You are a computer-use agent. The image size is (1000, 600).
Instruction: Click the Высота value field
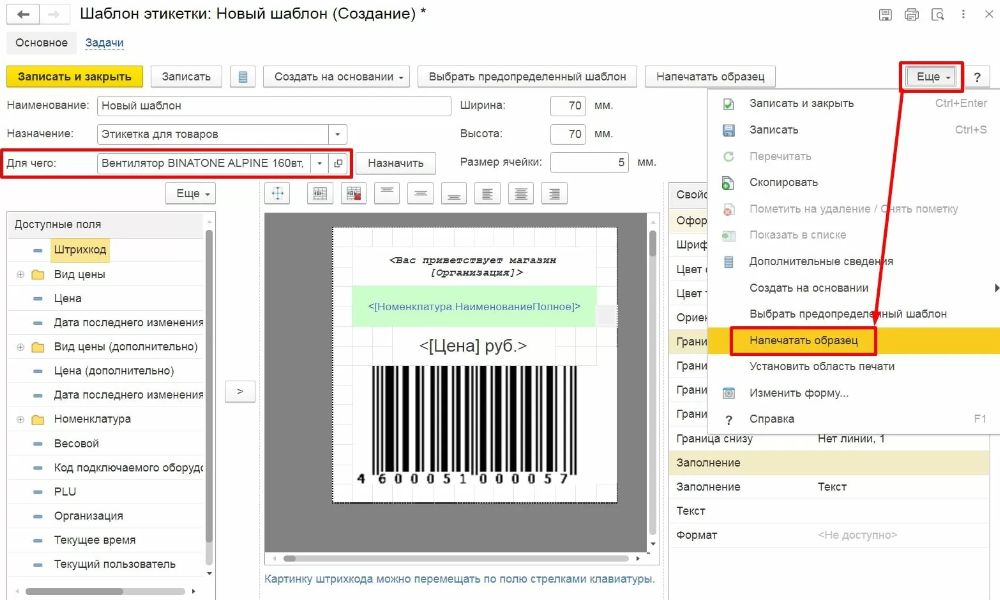point(568,134)
